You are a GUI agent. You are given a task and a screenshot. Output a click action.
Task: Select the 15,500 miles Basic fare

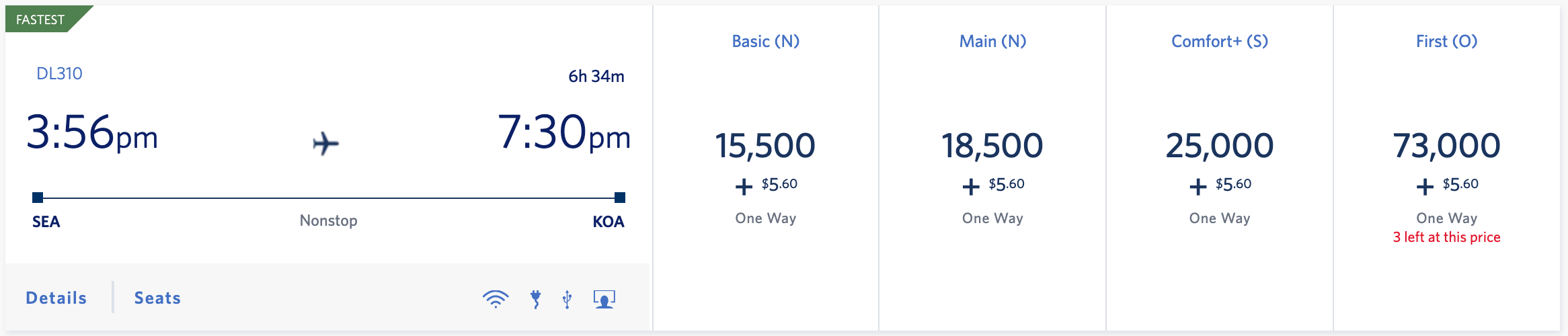[x=765, y=146]
